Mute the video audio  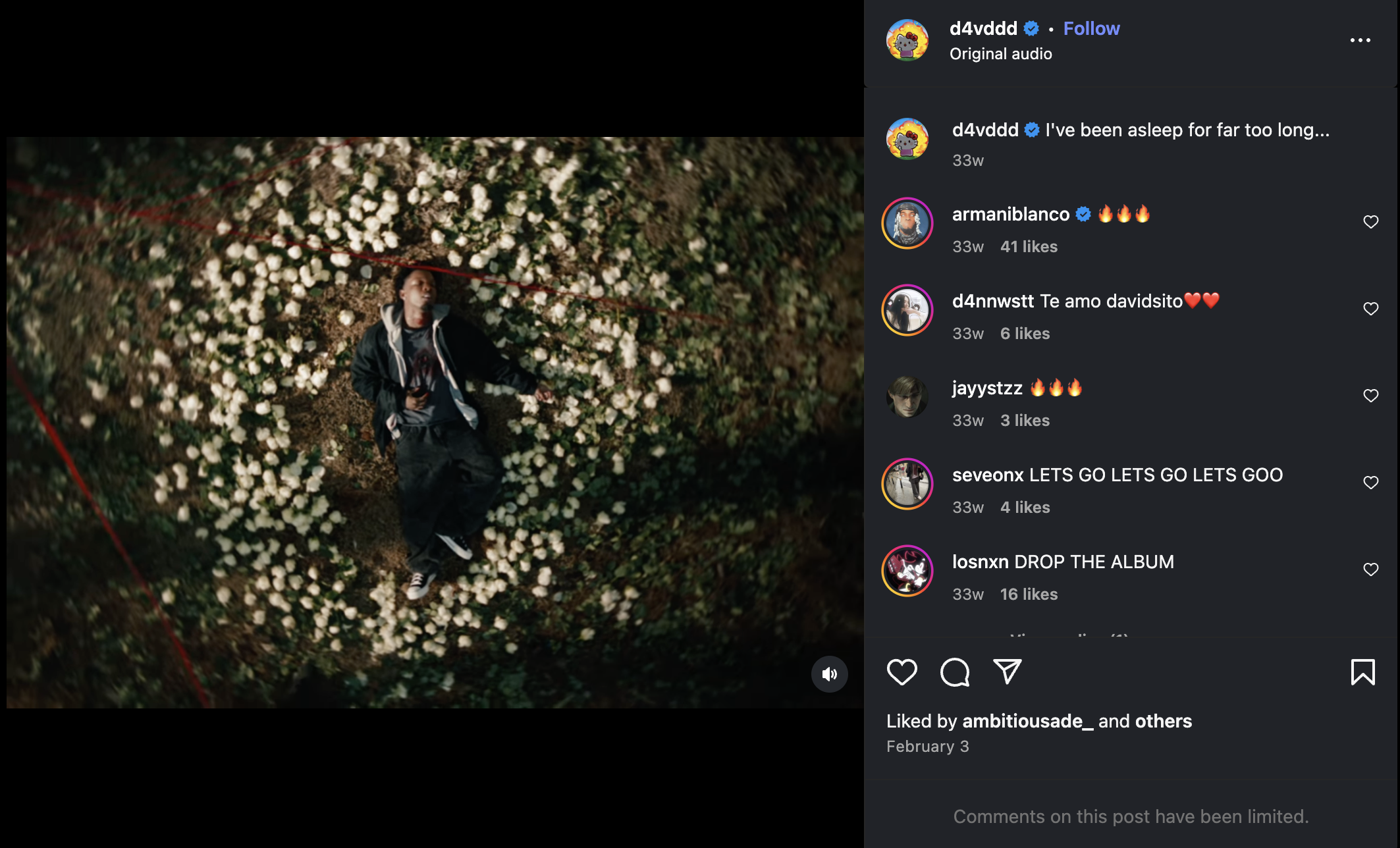pos(829,674)
